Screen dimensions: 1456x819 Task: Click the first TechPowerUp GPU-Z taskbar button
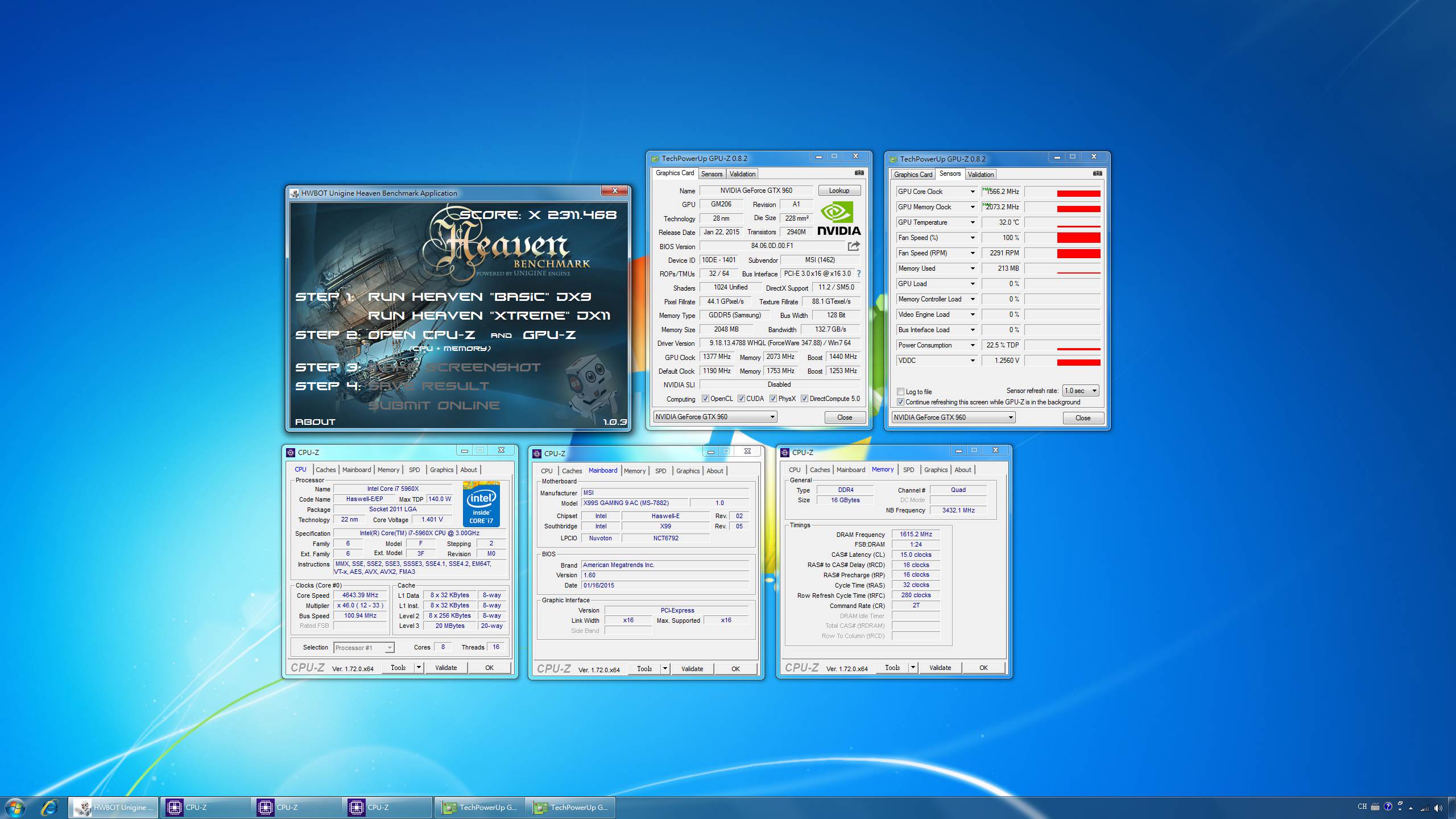click(479, 807)
